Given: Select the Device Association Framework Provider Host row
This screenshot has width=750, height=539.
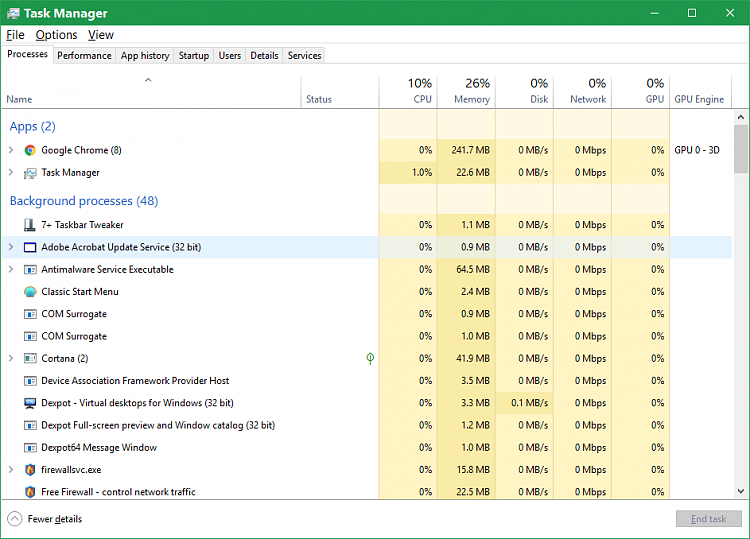Looking at the screenshot, I should 135,381.
